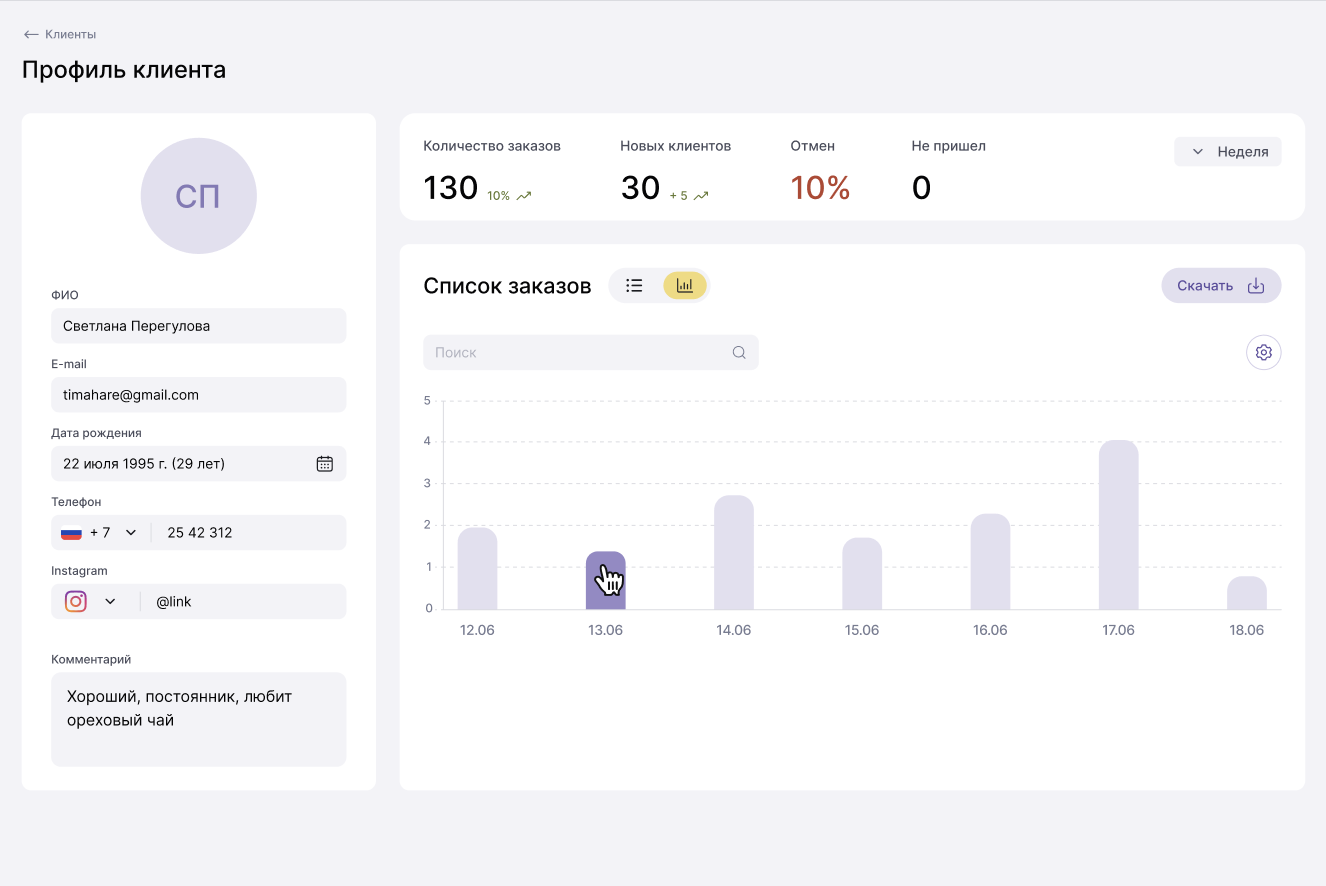Click the Количество заказов label
The height and width of the screenshot is (886, 1326).
pyautogui.click(x=492, y=146)
